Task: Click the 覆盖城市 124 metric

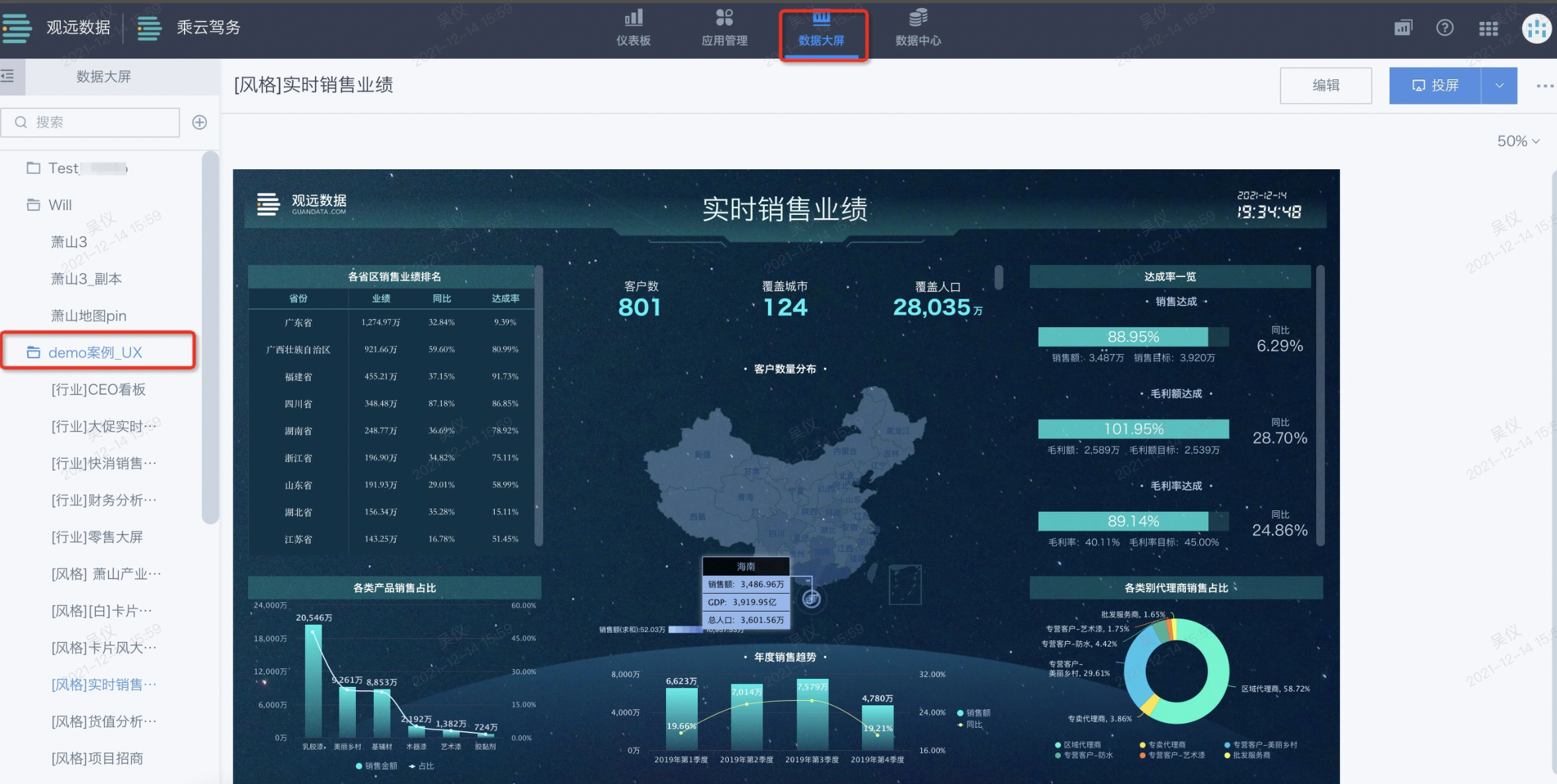Action: coord(785,299)
